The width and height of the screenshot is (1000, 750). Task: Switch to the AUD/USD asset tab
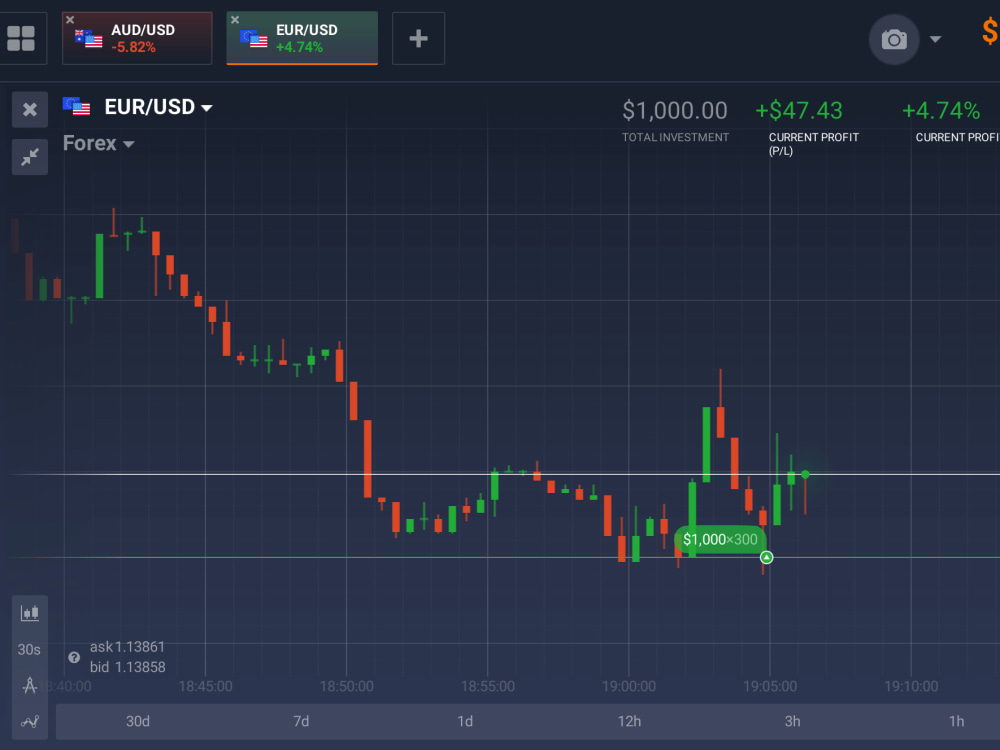click(x=137, y=38)
